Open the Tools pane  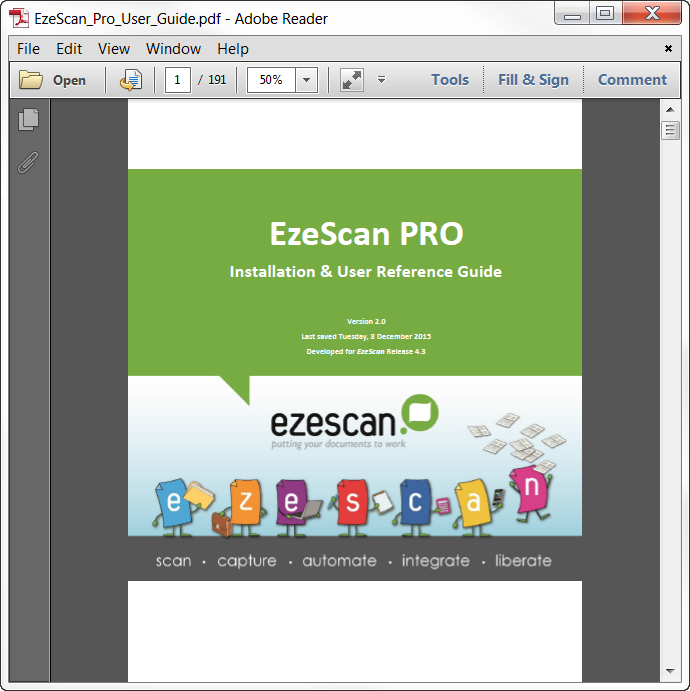click(450, 80)
